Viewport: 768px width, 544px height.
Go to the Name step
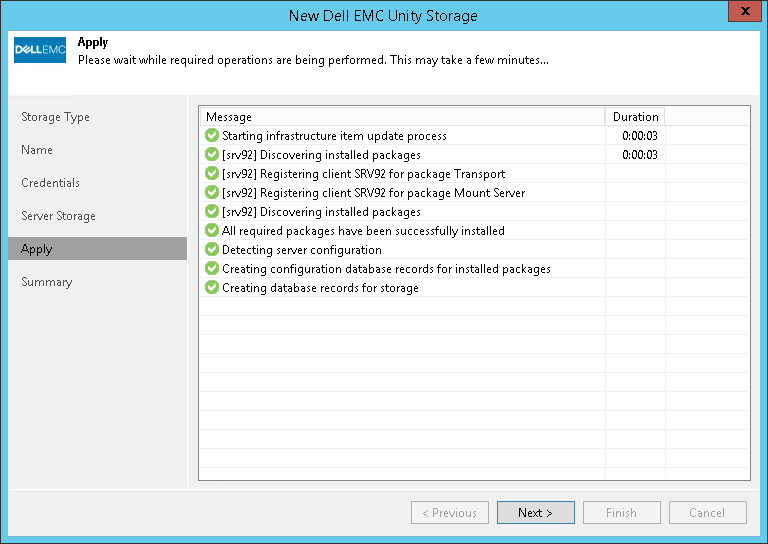37,150
